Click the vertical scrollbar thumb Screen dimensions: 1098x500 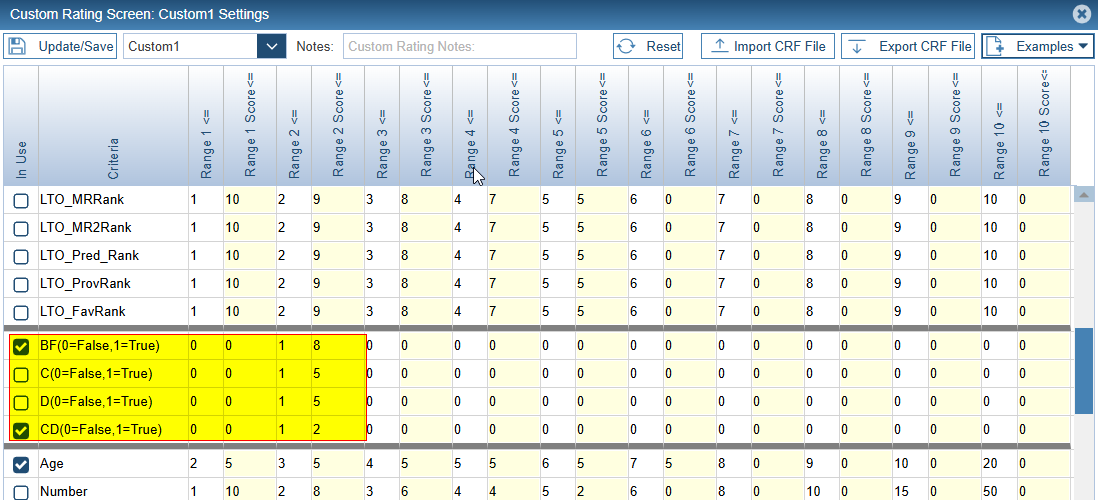[1083, 370]
